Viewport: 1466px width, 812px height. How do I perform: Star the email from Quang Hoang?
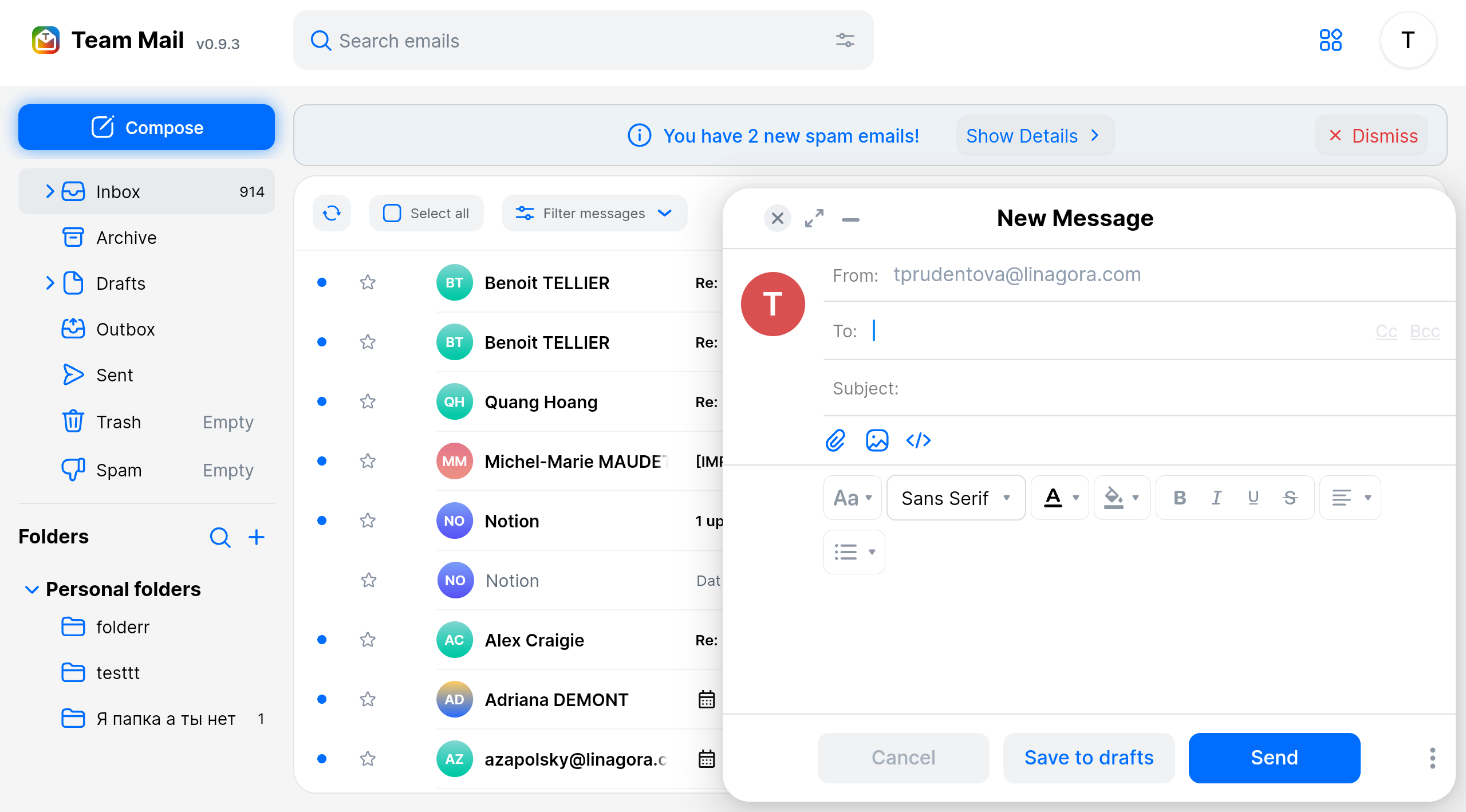click(x=367, y=401)
